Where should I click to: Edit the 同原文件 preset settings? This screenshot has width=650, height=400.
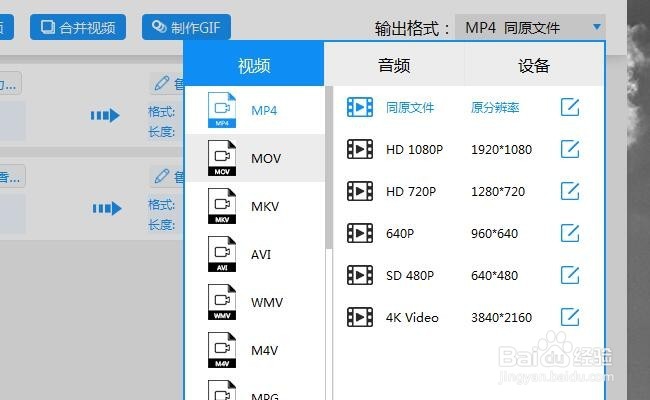click(570, 107)
